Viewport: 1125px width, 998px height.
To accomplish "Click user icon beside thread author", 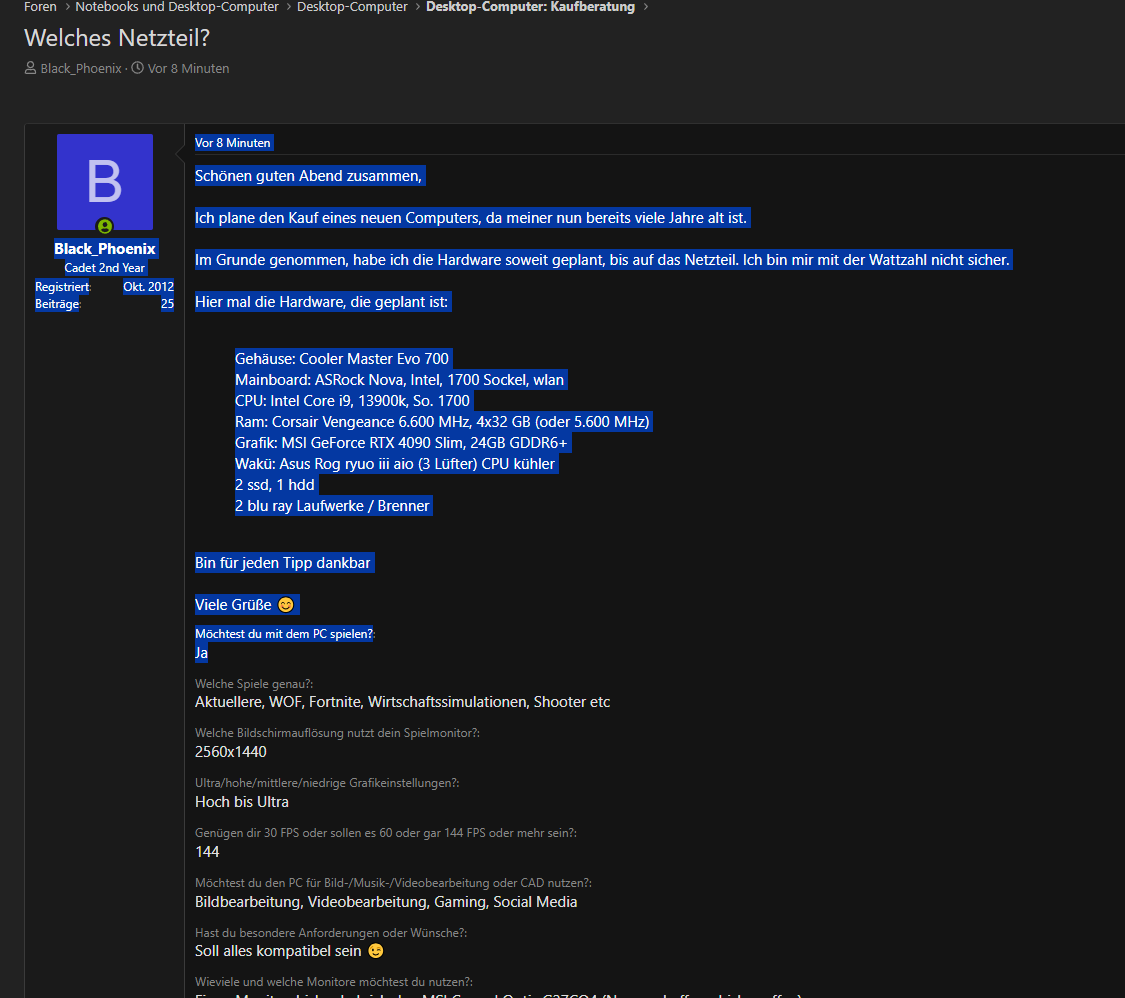I will click(30, 68).
